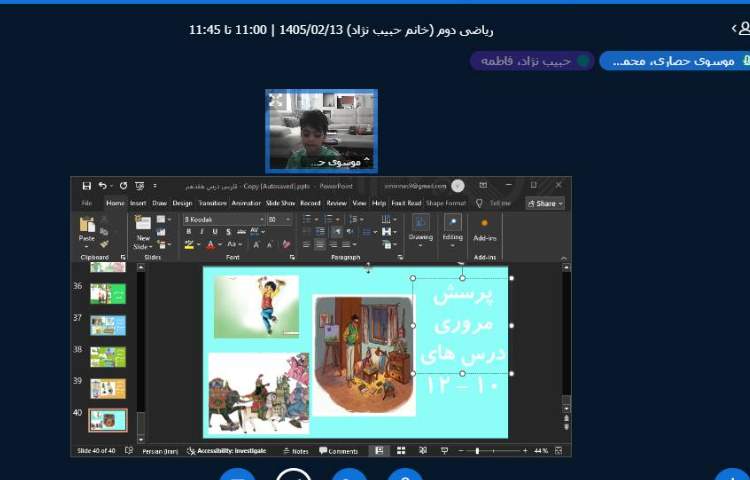
Task: Start Slide Show from status bar icon
Action: tap(444, 451)
